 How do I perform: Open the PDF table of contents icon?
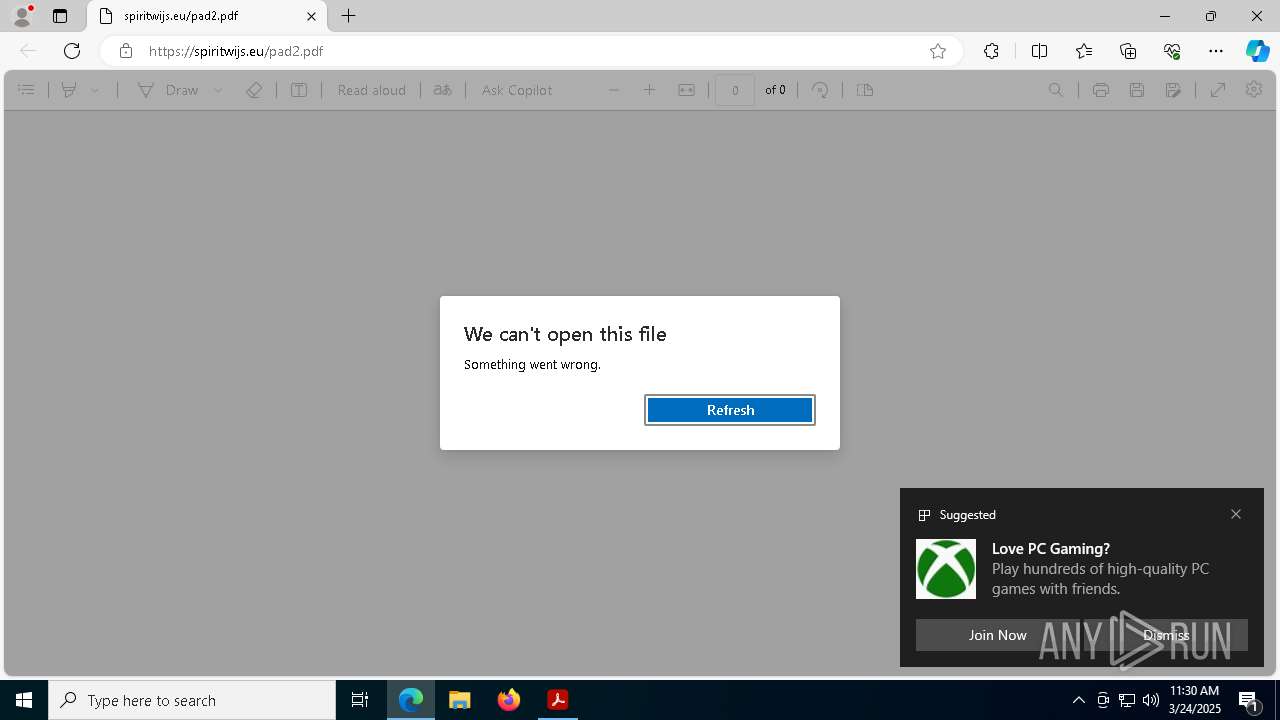(x=27, y=90)
